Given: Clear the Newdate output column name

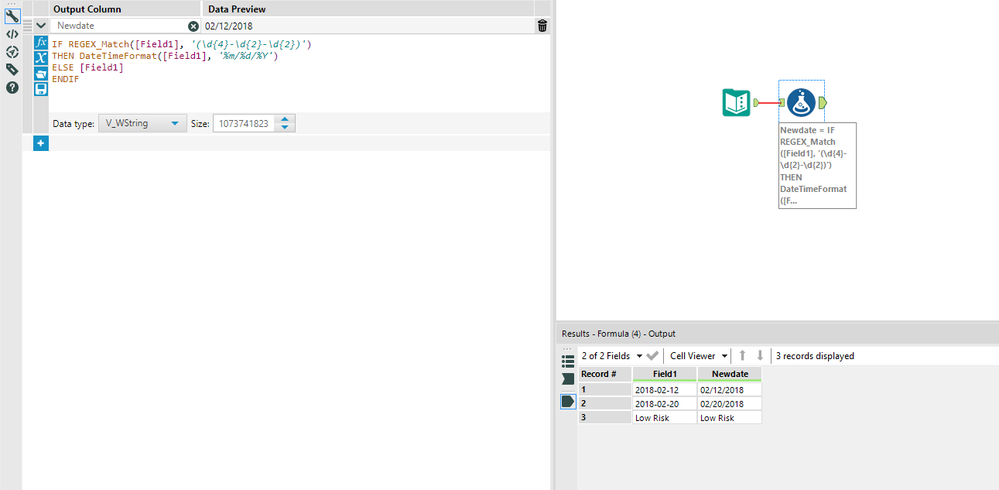Looking at the screenshot, I should (193, 26).
